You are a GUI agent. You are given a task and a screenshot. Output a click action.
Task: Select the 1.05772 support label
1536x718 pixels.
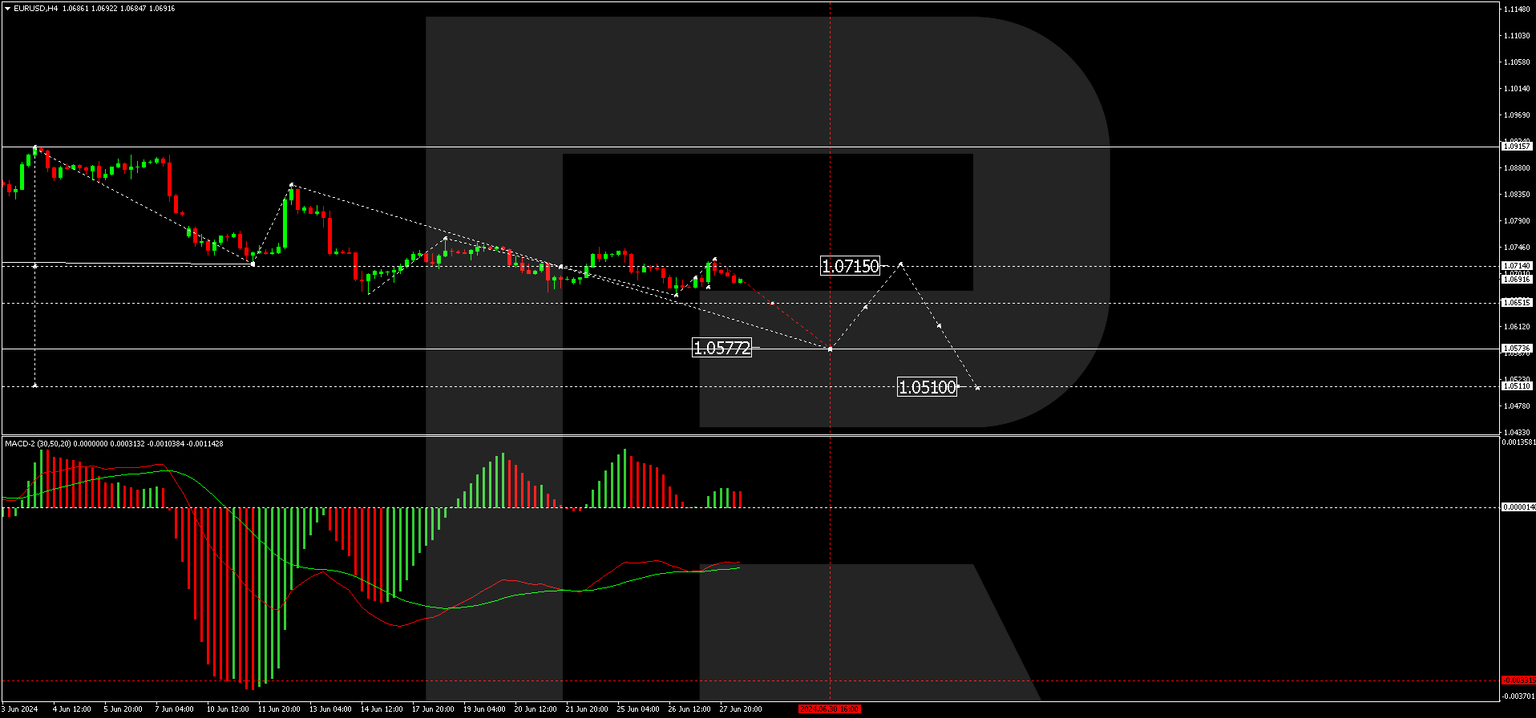[x=721, y=348]
